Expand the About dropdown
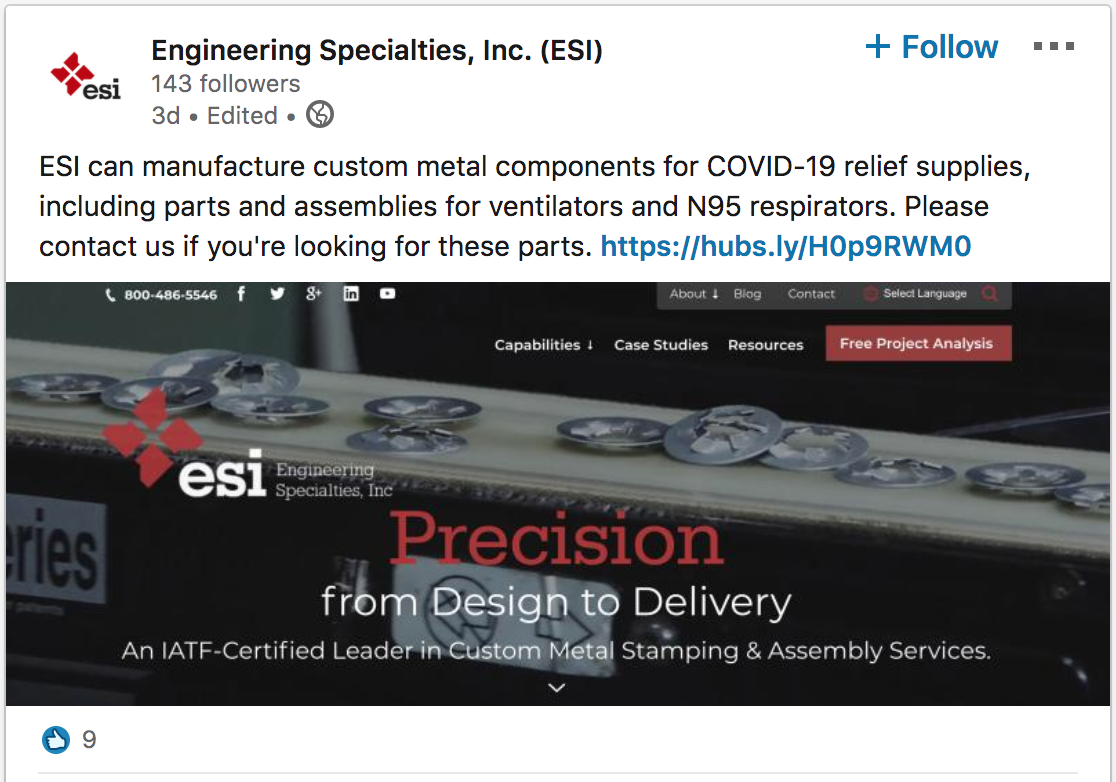Image resolution: width=1116 pixels, height=782 pixels. [692, 293]
